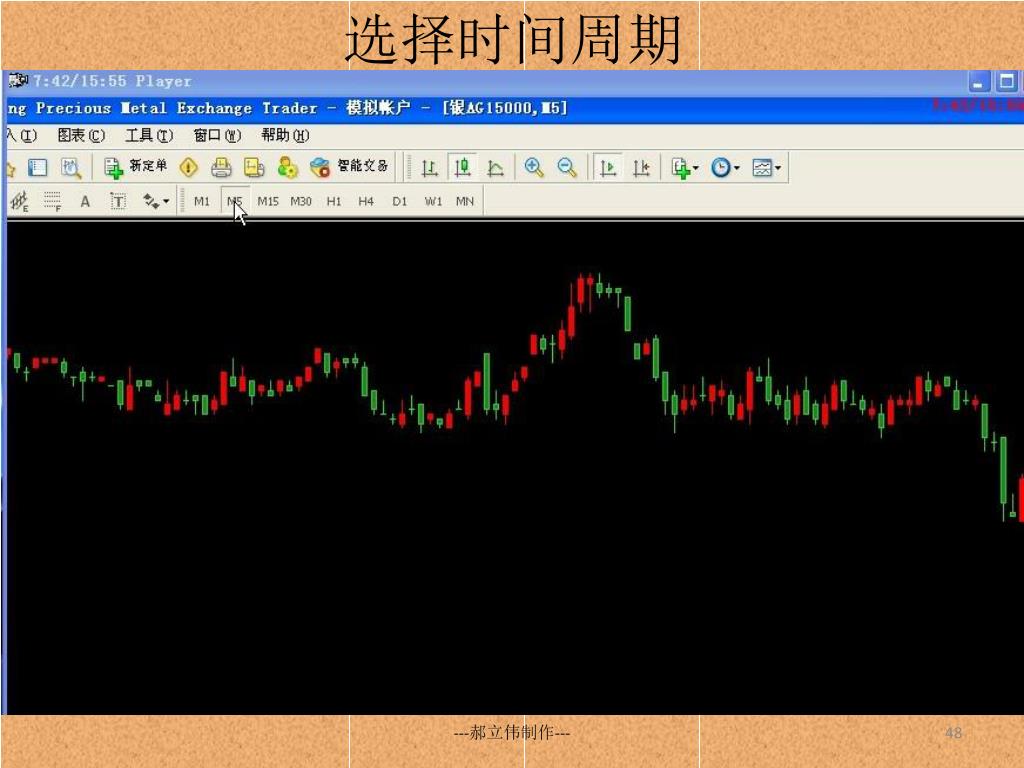Select the M15 timeframe
Image resolution: width=1024 pixels, height=768 pixels.
point(268,201)
